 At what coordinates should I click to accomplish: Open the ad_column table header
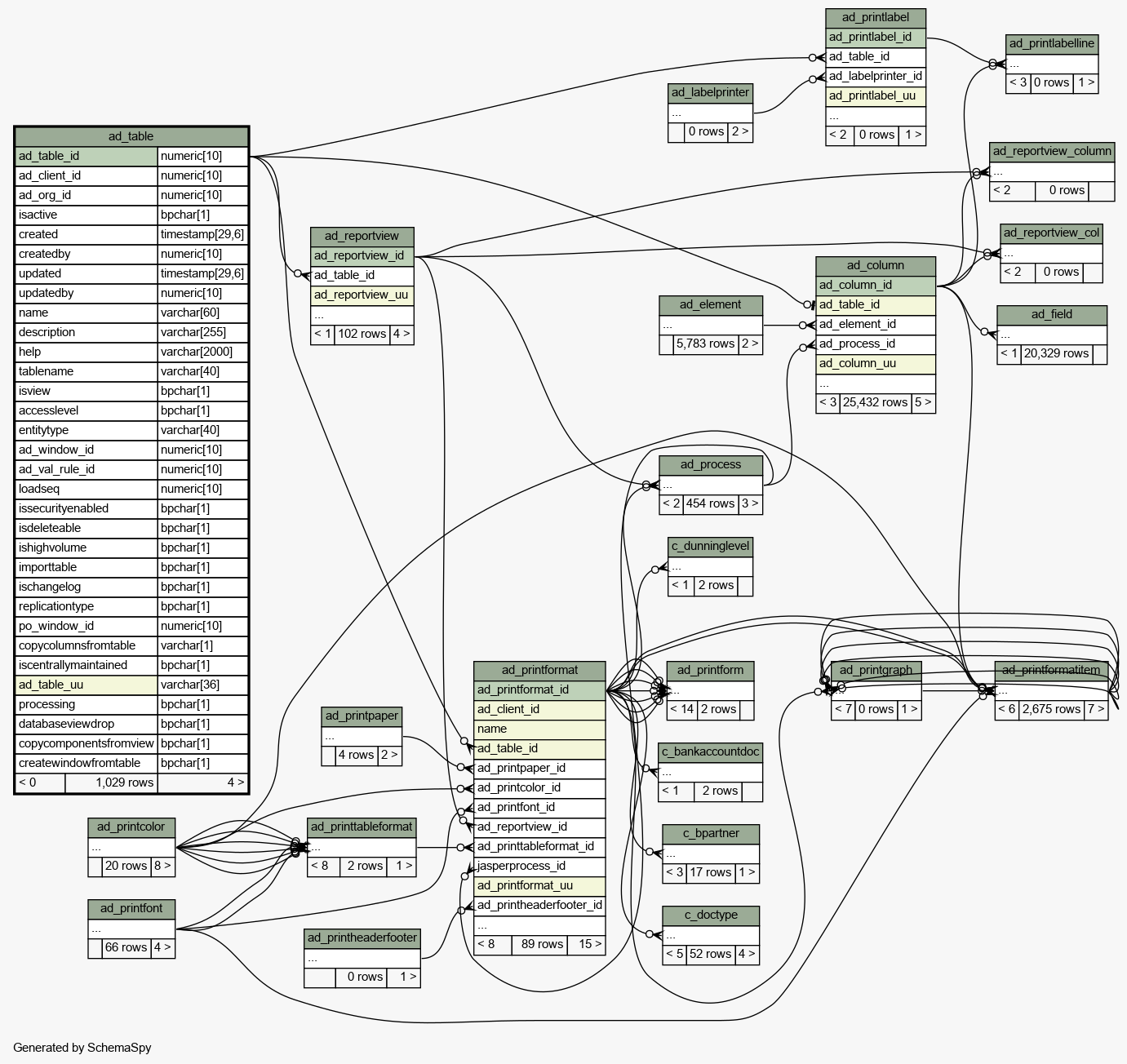(876, 265)
